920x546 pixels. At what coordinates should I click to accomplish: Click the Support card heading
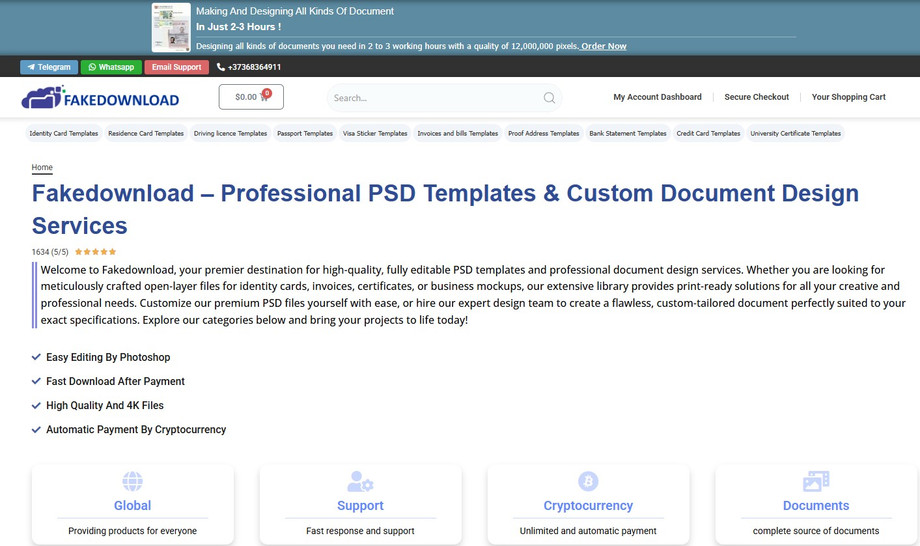360,506
